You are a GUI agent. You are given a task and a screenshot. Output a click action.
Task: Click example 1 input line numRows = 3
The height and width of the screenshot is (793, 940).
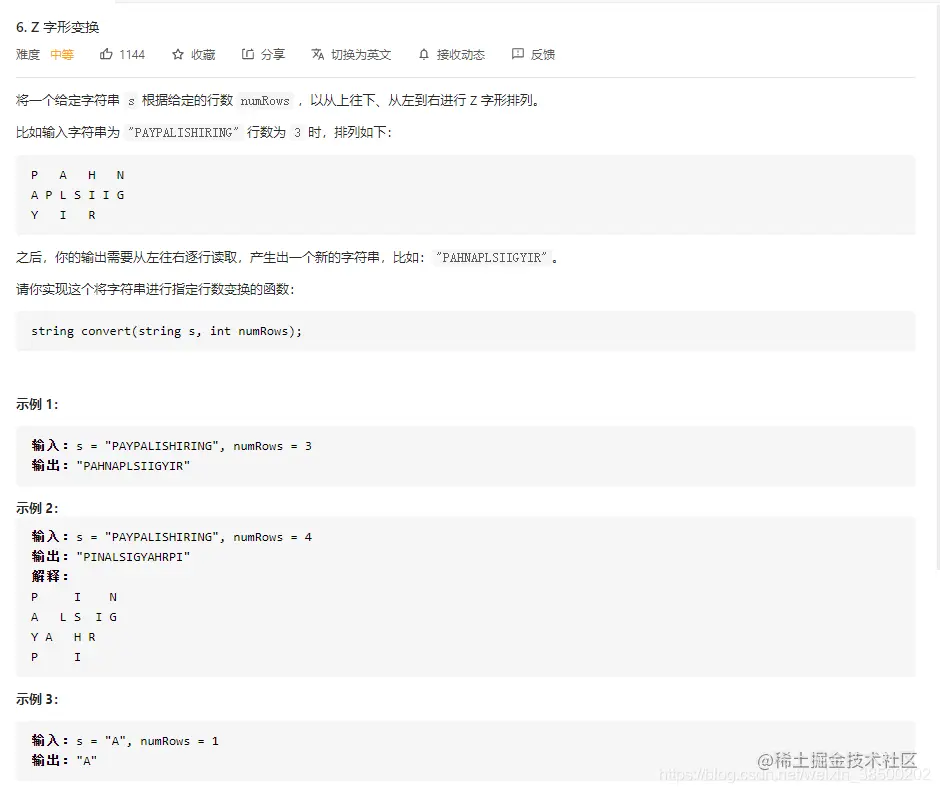[x=171, y=446]
